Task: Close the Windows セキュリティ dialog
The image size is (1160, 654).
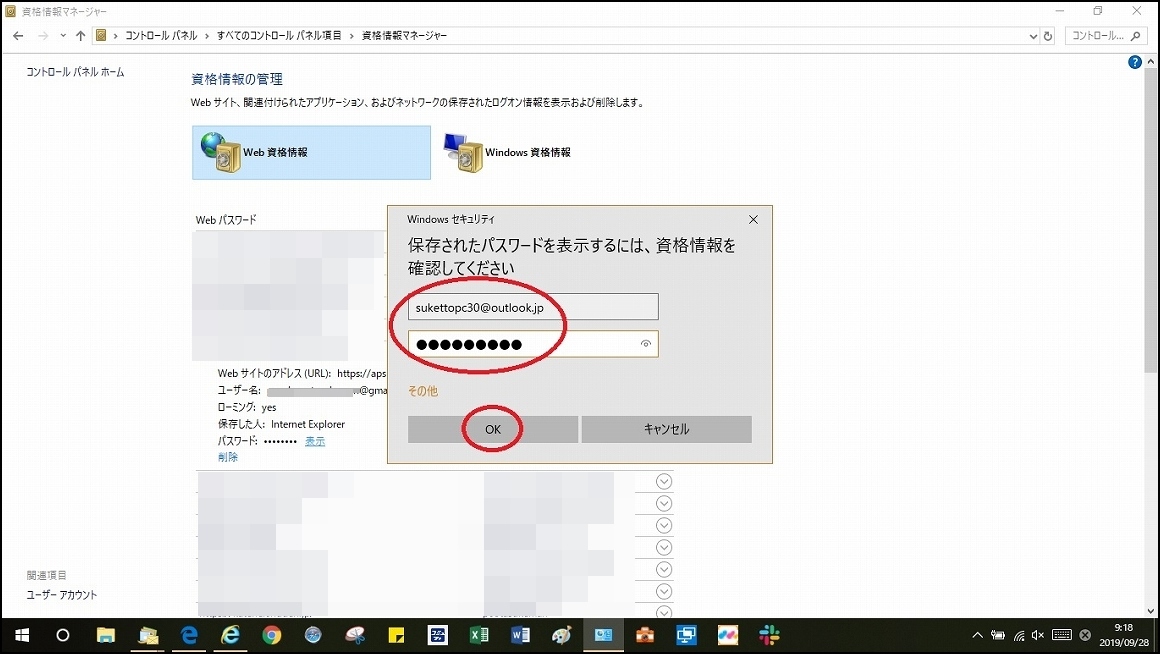Action: (x=753, y=220)
